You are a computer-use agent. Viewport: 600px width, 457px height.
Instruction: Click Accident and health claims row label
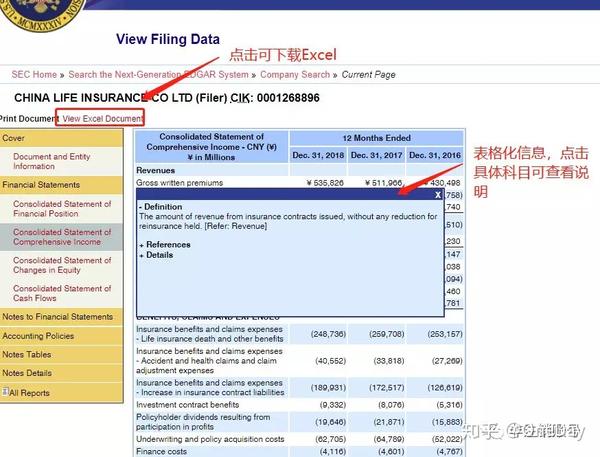pos(209,361)
